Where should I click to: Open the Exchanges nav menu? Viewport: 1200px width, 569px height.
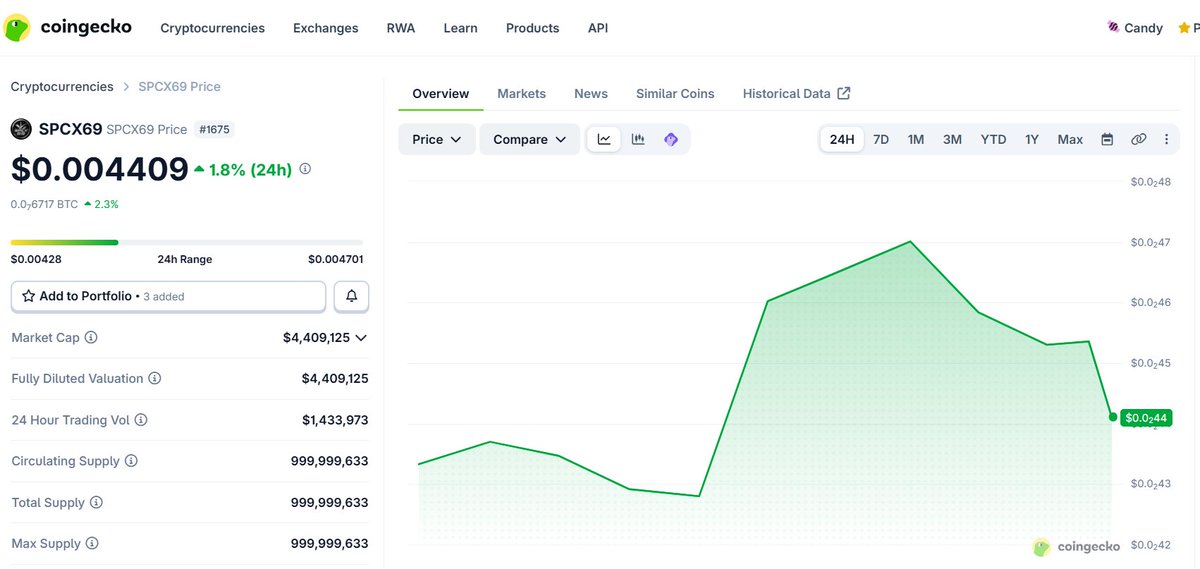[326, 28]
